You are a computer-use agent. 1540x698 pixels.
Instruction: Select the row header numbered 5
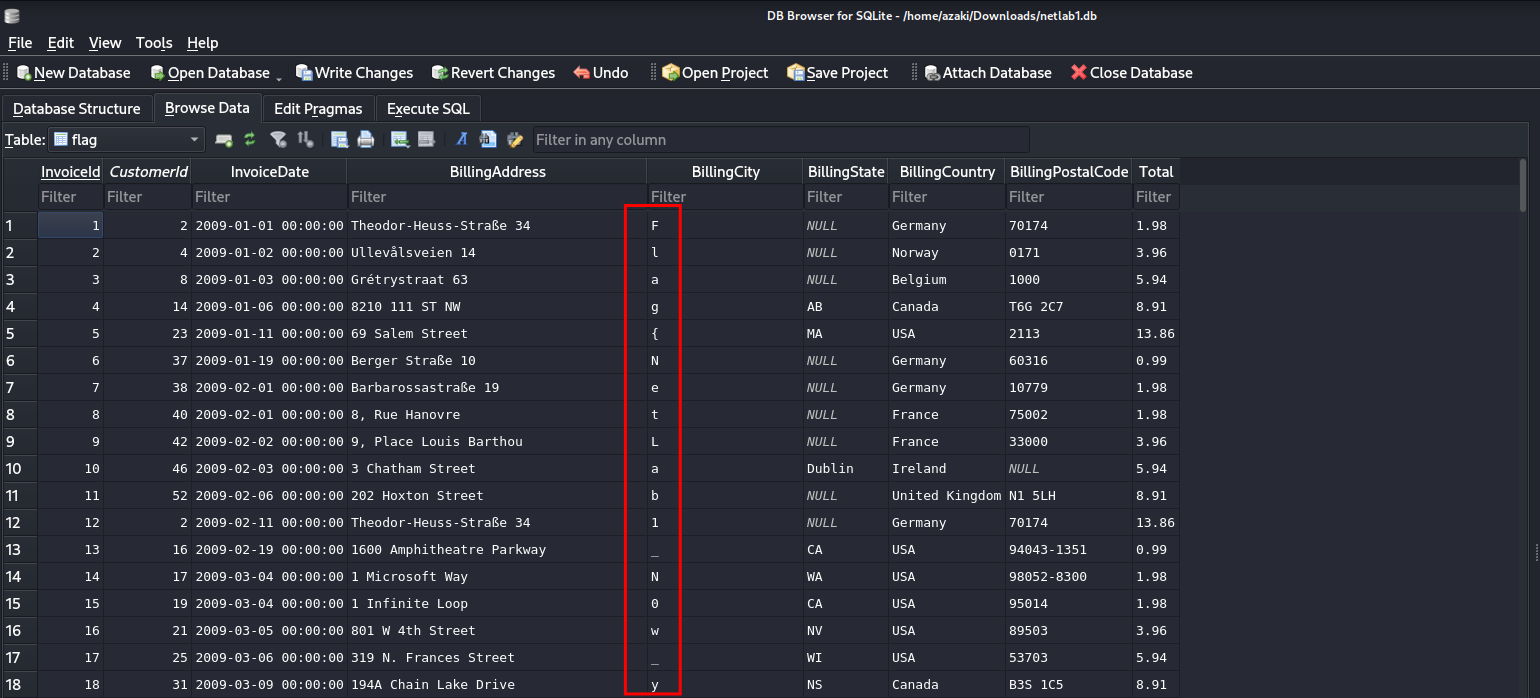tap(20, 333)
